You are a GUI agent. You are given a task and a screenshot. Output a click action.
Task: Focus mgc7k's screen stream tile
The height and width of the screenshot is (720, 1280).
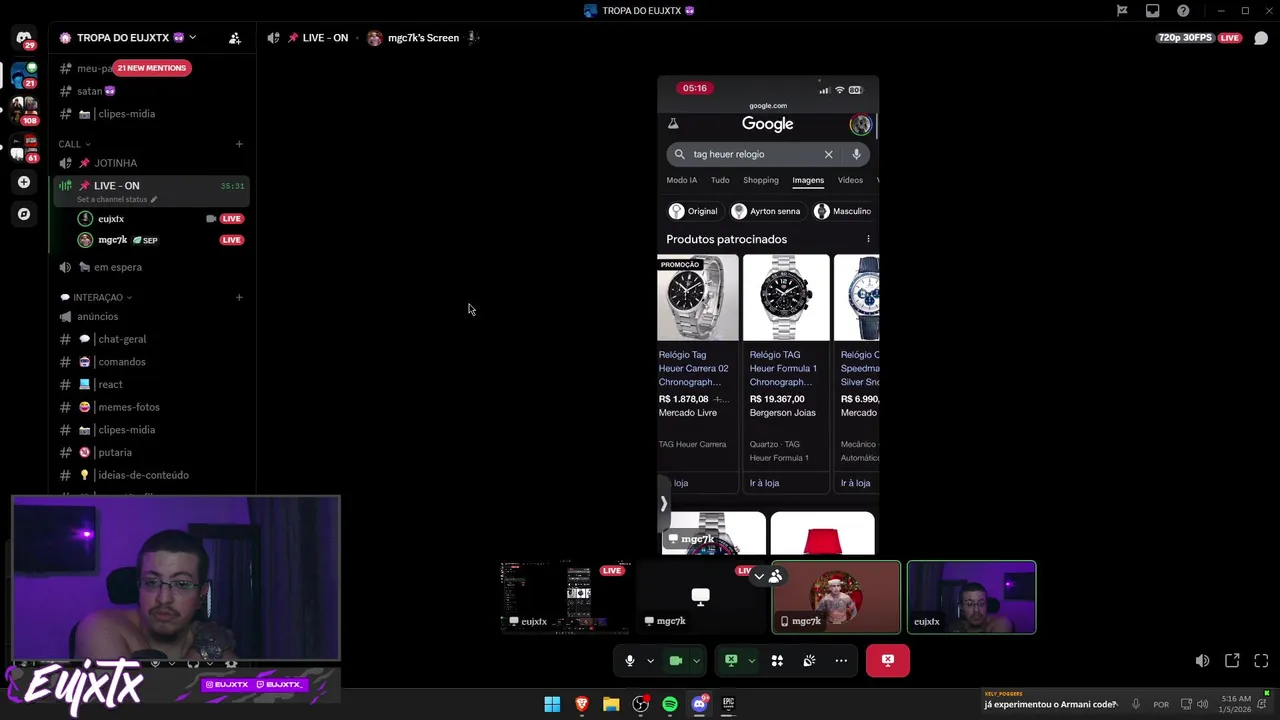[701, 597]
